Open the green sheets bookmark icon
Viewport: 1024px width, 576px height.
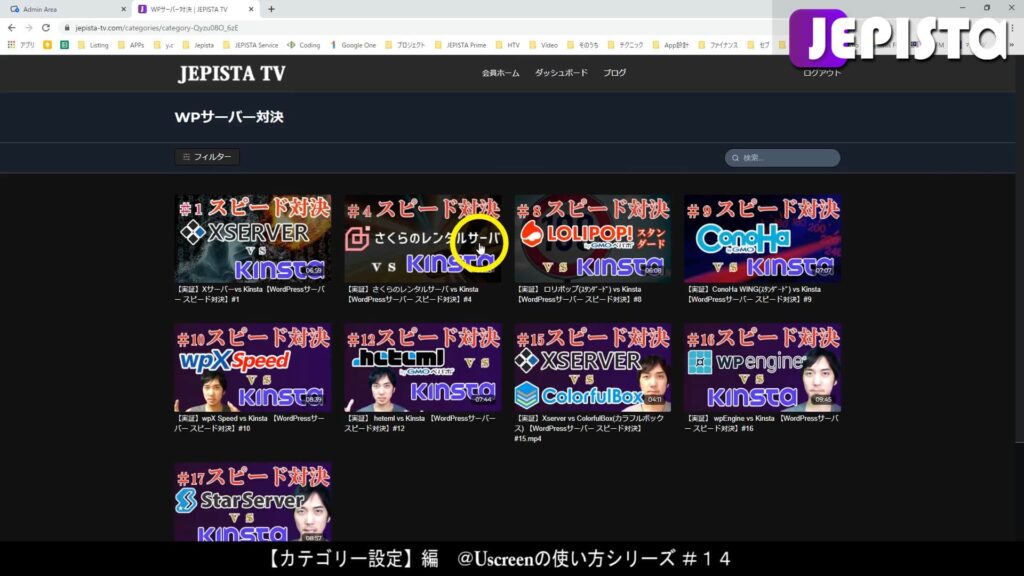coord(64,45)
